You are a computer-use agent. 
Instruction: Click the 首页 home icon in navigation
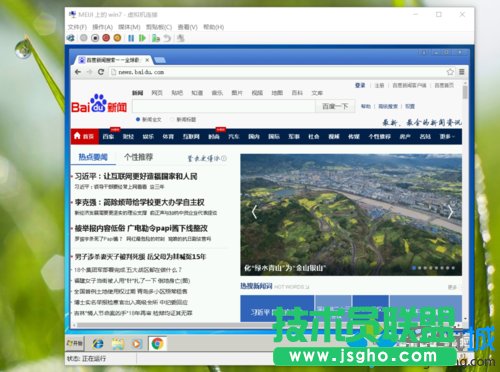[x=85, y=136]
